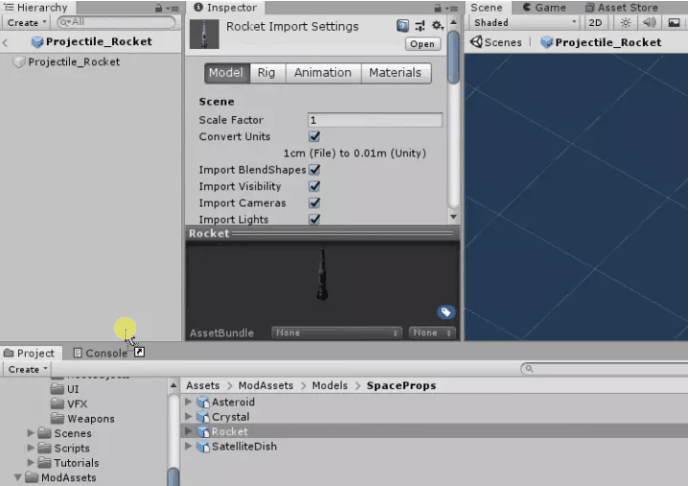Click the Rocket model thumbnail in Inspector
Screen dimensions: 691x486
click(204, 34)
